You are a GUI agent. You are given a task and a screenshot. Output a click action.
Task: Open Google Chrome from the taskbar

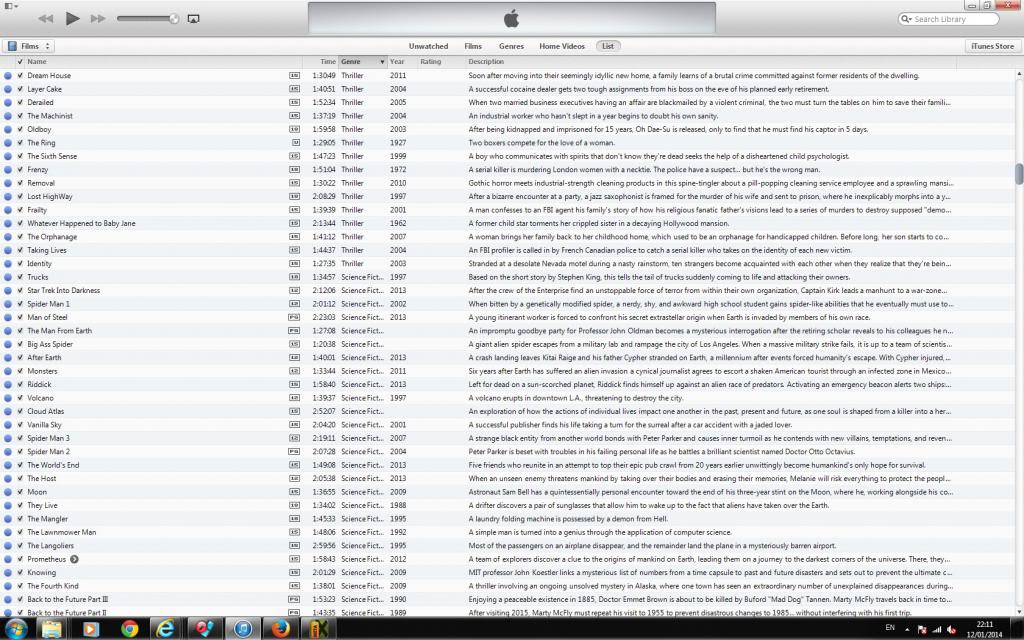129,629
